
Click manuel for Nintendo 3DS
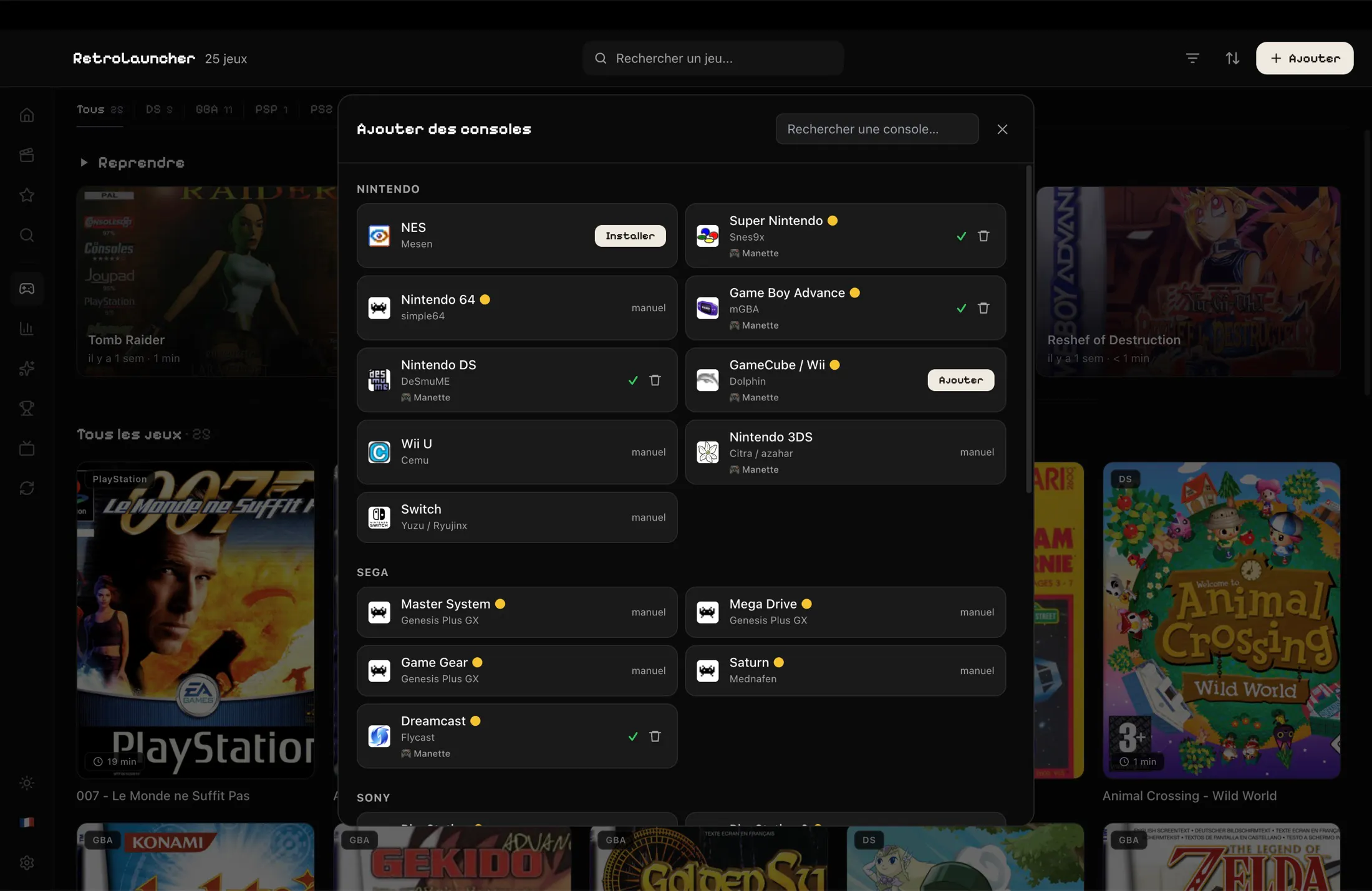coord(977,452)
